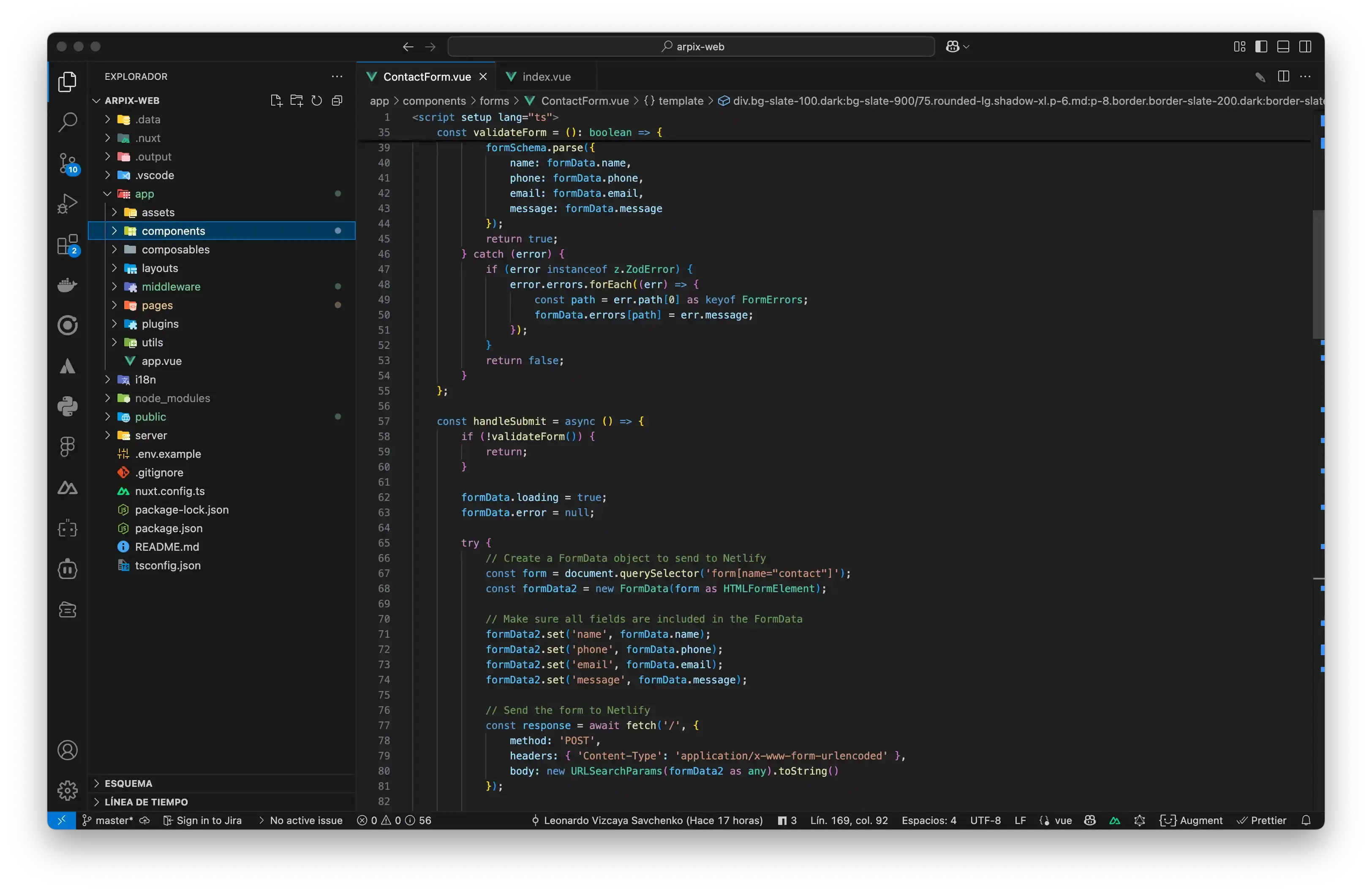Open editor more actions ellipsis
Screen dimensions: 1372x892
tap(1305, 76)
